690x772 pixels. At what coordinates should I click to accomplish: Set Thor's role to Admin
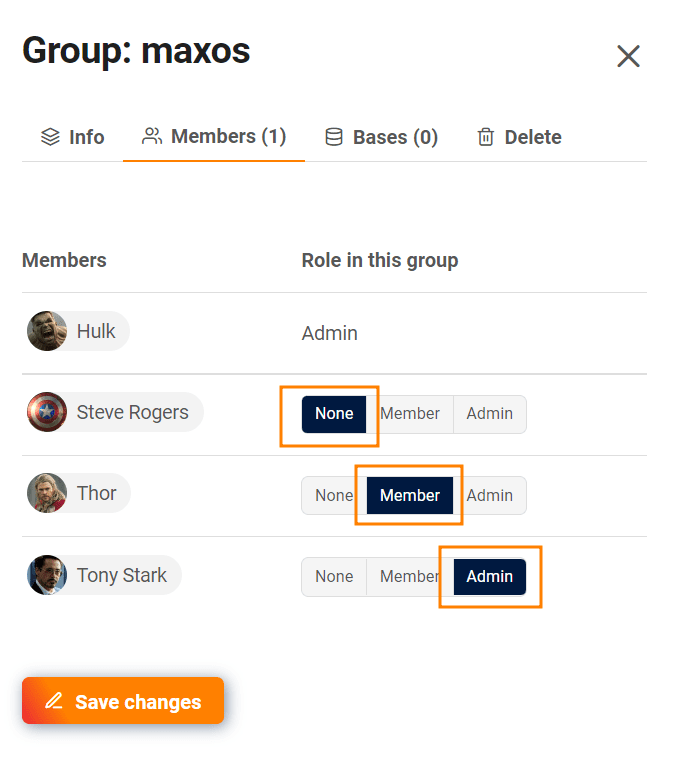(489, 495)
